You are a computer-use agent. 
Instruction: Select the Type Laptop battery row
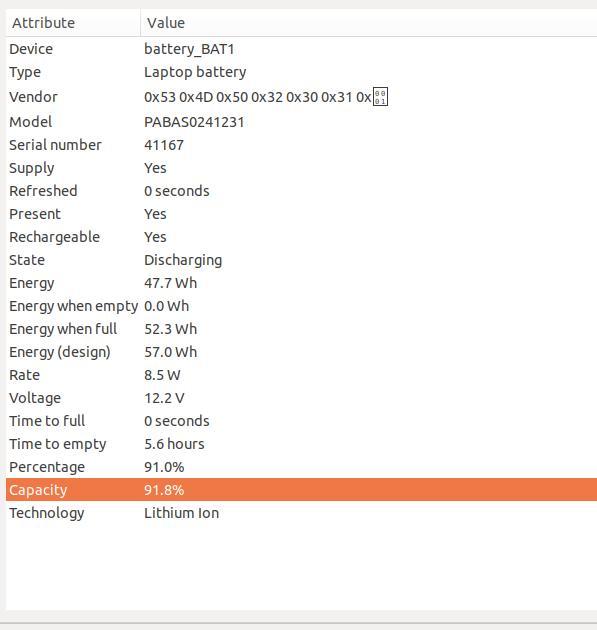click(x=301, y=72)
